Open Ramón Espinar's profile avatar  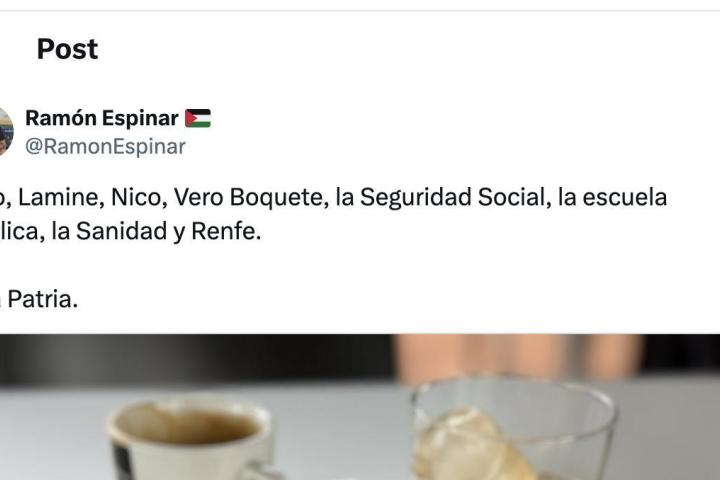coord(6,132)
